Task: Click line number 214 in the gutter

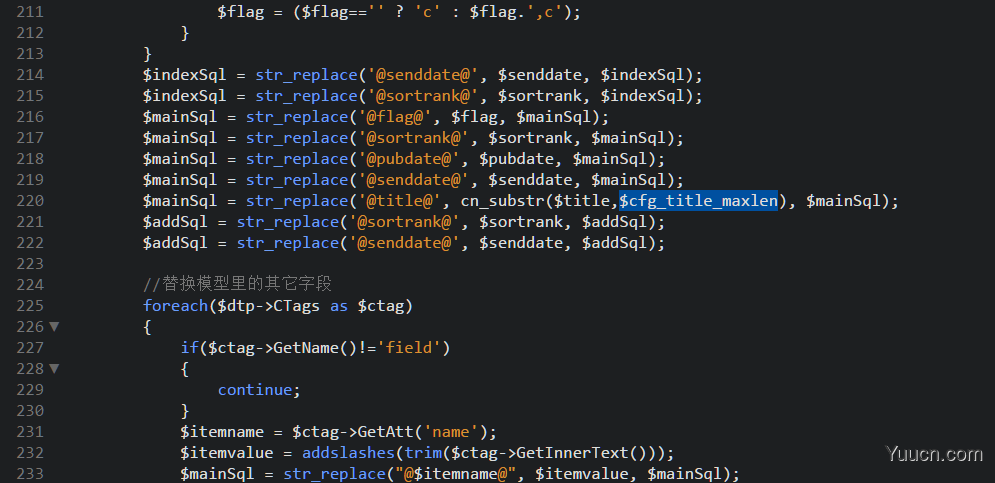Action: 30,75
